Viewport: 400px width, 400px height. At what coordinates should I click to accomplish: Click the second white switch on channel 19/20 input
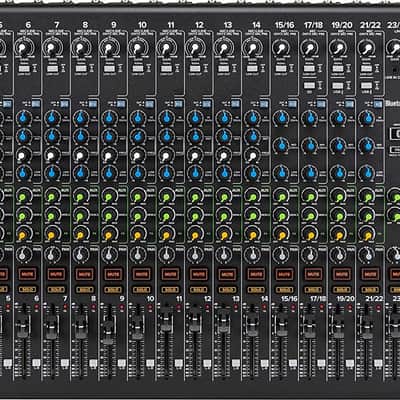point(338,86)
